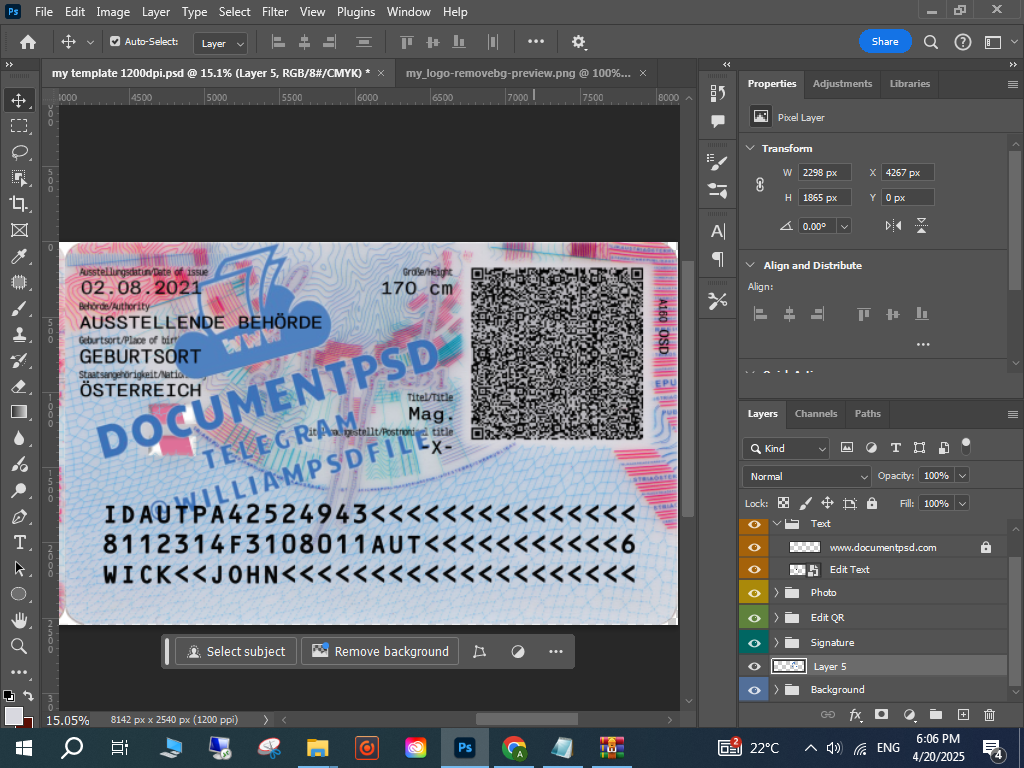
Task: Select the History Brush tool
Action: tap(19, 360)
